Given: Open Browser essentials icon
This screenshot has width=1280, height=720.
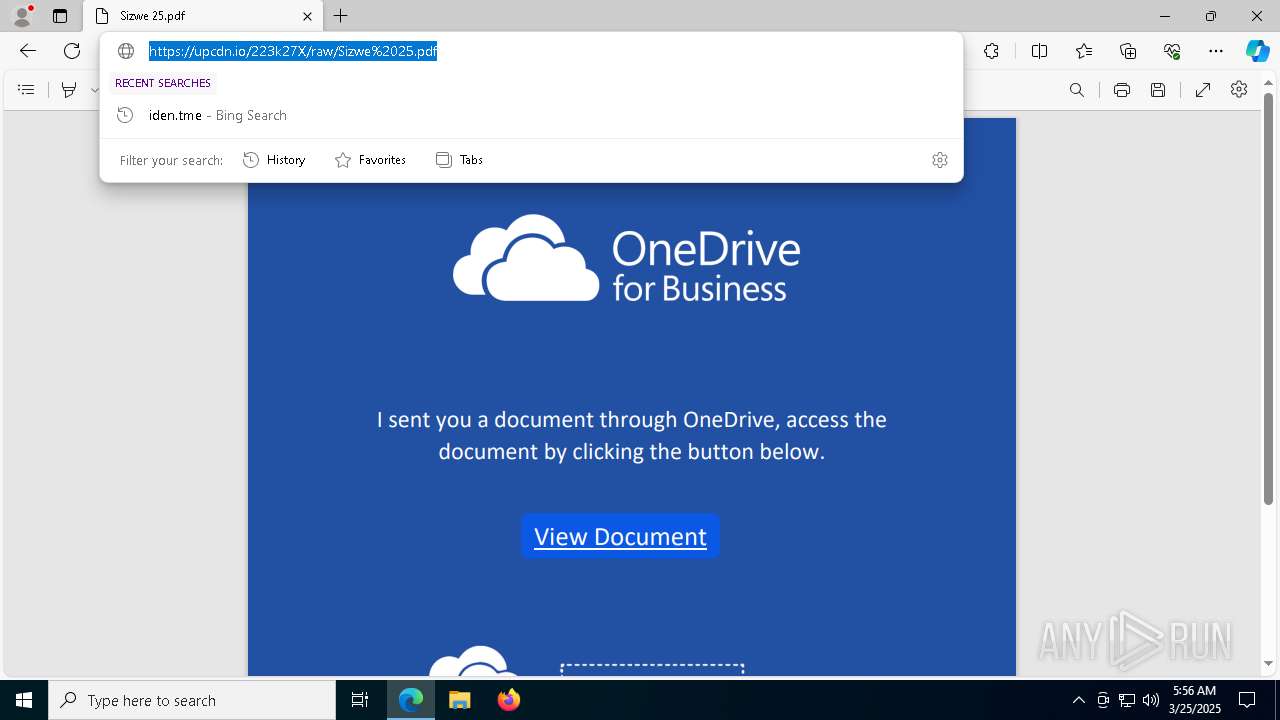Looking at the screenshot, I should pyautogui.click(x=1172, y=51).
